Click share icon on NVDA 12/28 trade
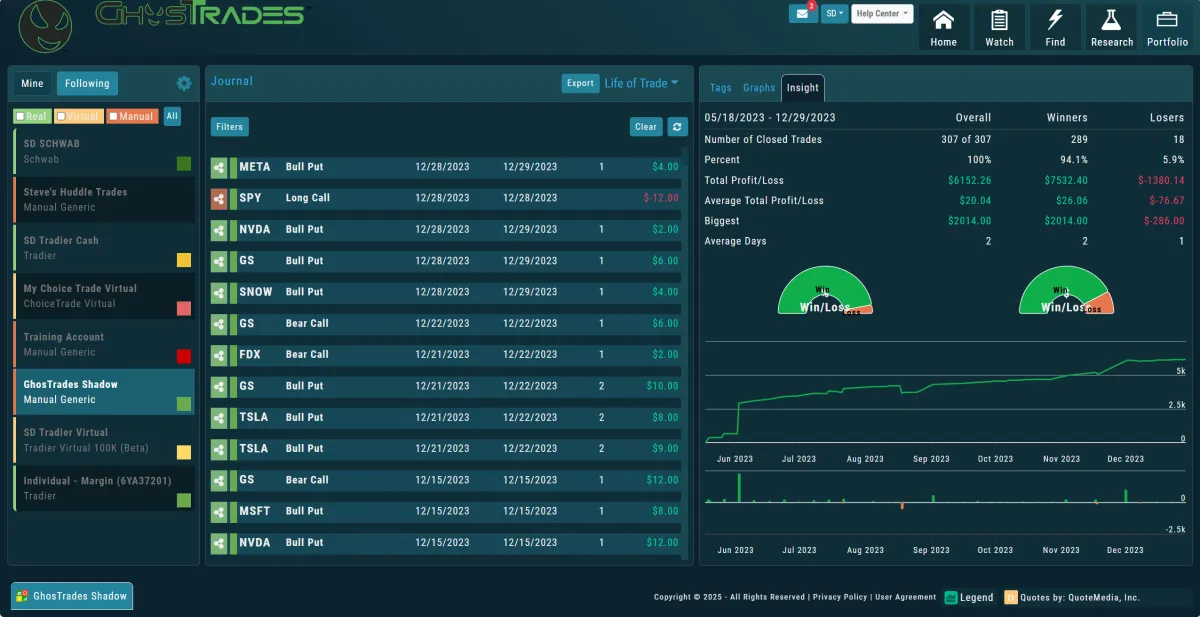1200x617 pixels. coord(219,229)
